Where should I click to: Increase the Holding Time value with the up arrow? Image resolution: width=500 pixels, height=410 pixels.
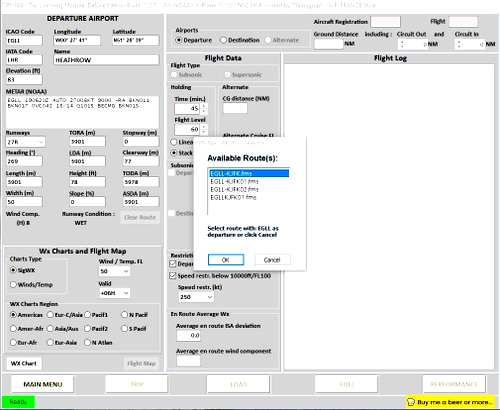click(x=204, y=106)
